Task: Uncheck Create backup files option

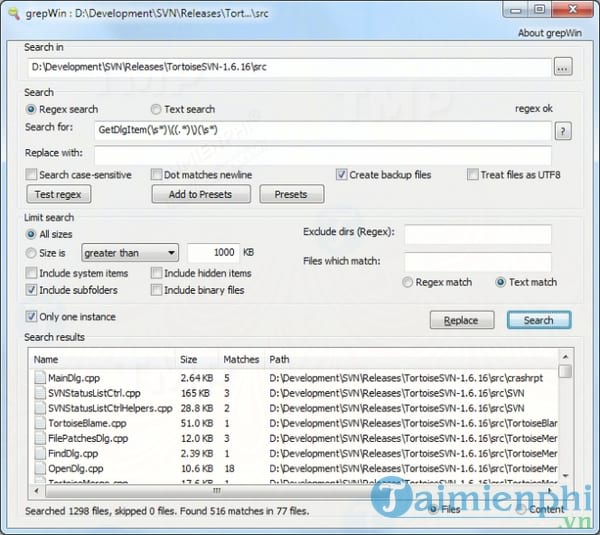Action: [x=341, y=175]
